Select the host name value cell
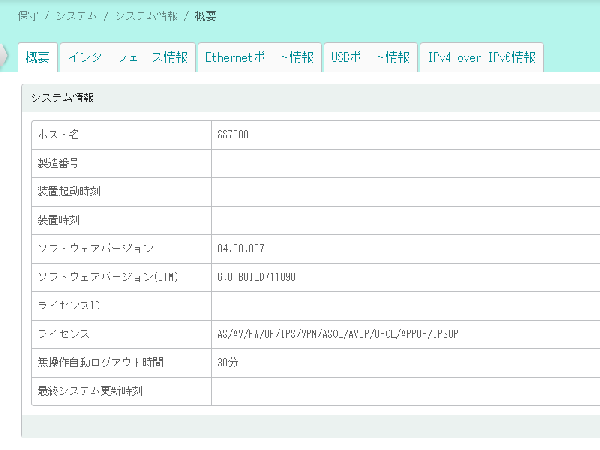 (233, 135)
